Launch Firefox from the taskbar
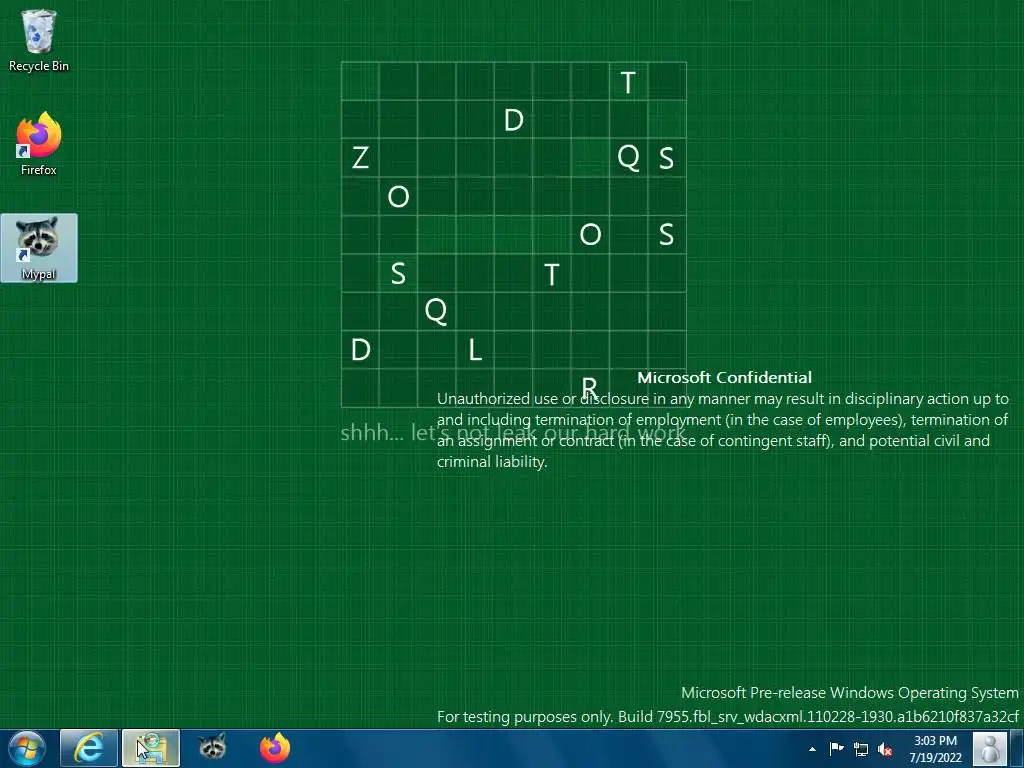 coord(274,748)
